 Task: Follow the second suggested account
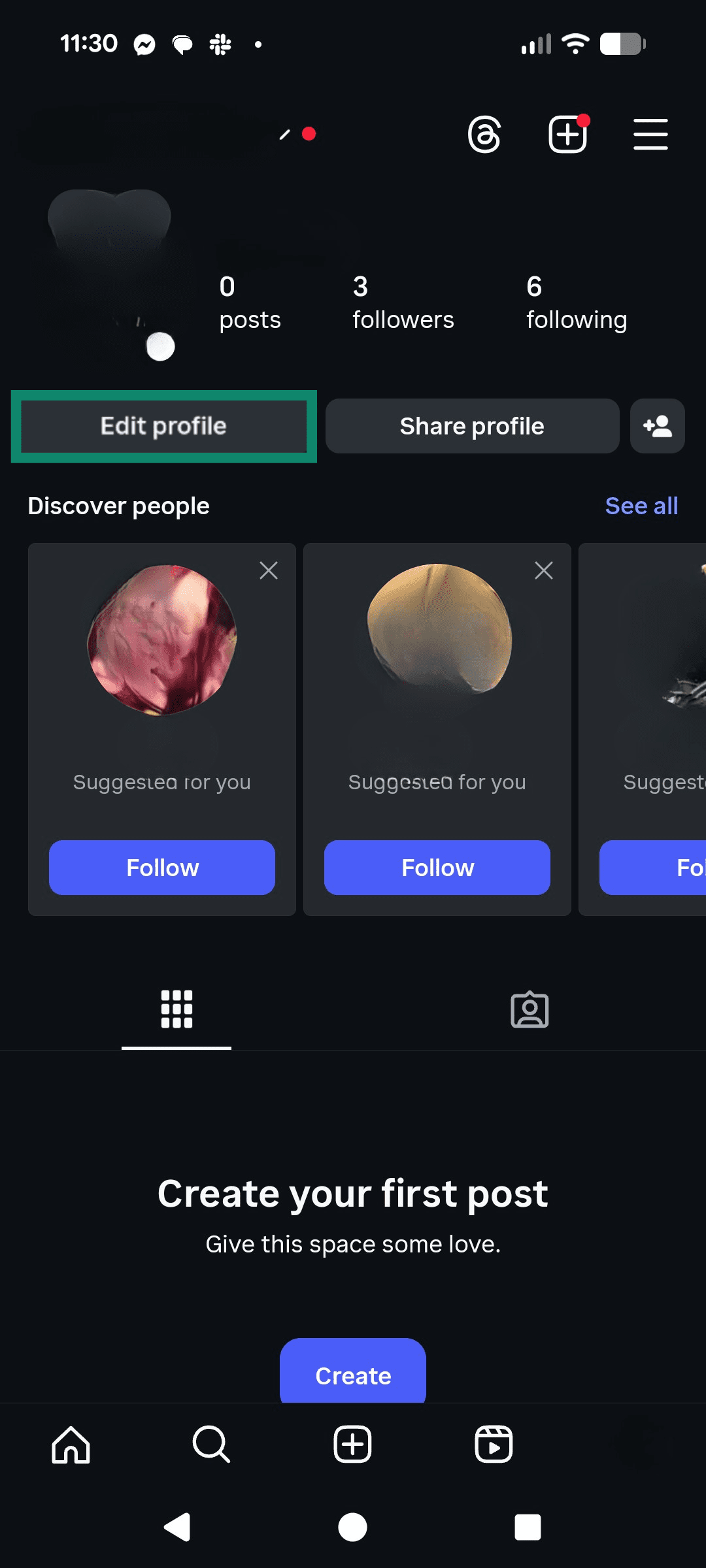[437, 868]
